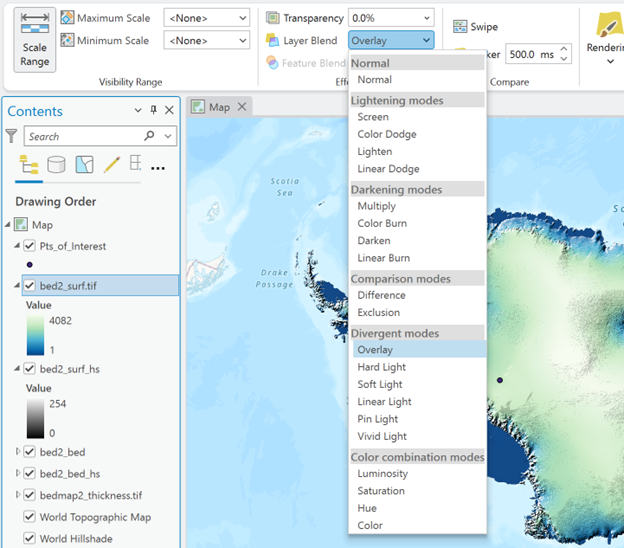Image resolution: width=624 pixels, height=548 pixels.
Task: Expand the bedmap2_thickness.tif layer
Action: 18,495
